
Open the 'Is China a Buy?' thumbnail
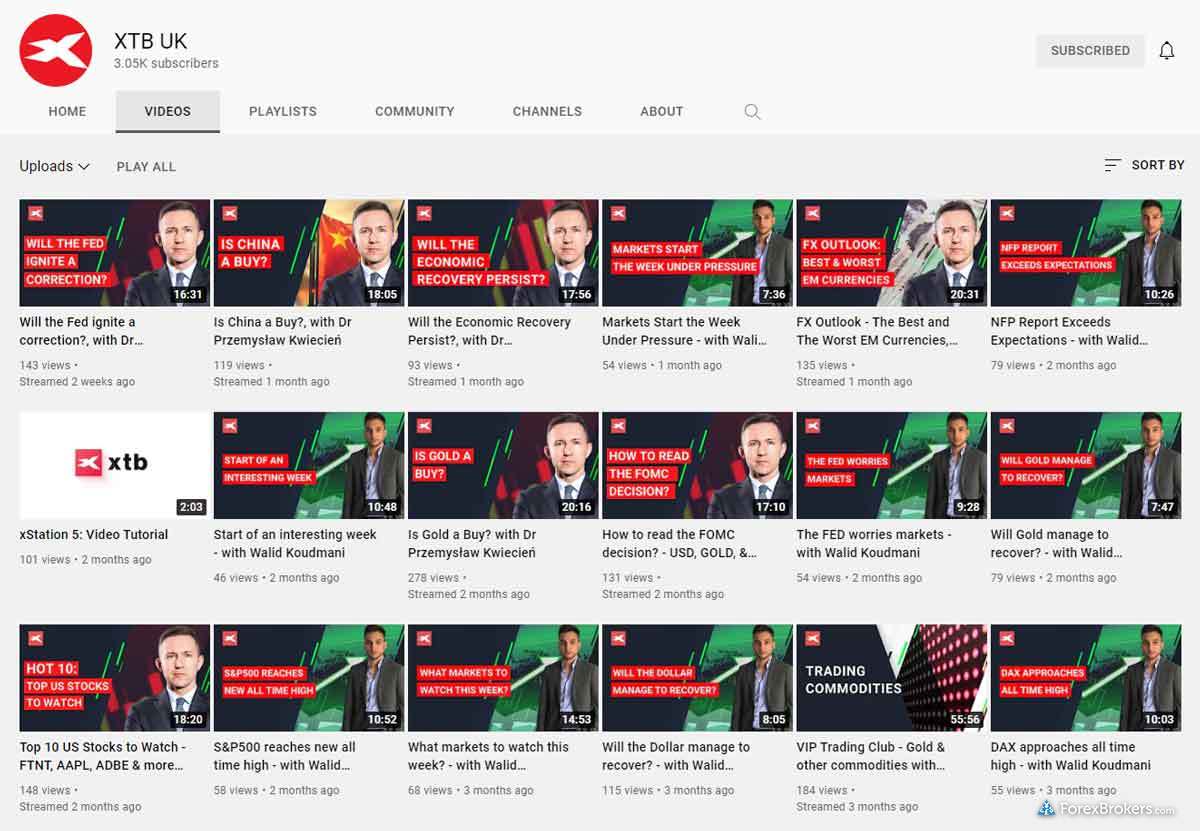click(x=309, y=253)
